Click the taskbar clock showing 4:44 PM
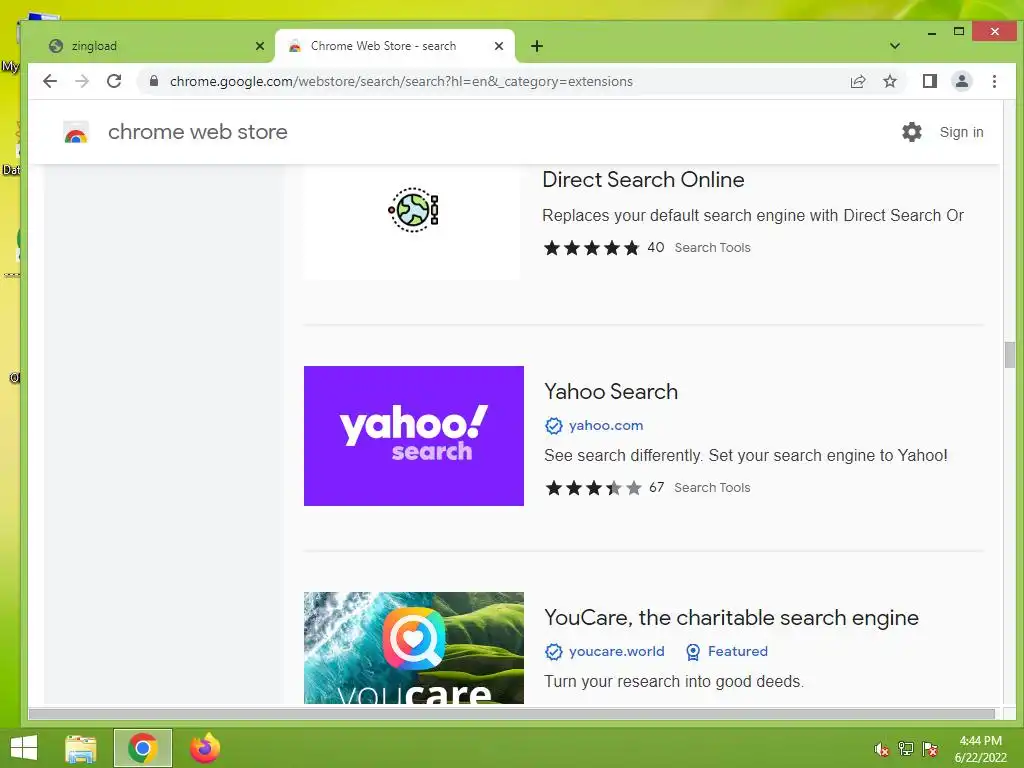Image resolution: width=1024 pixels, height=768 pixels. tap(980, 749)
